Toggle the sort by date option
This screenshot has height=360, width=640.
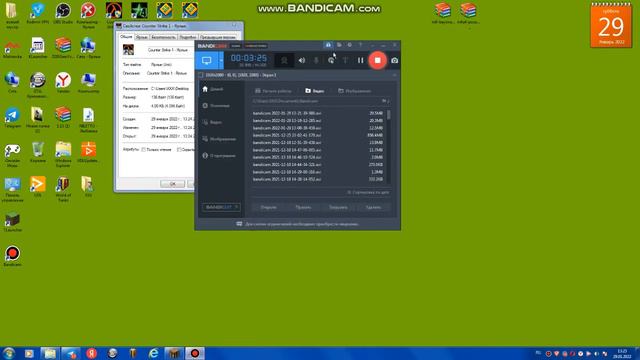(x=368, y=192)
